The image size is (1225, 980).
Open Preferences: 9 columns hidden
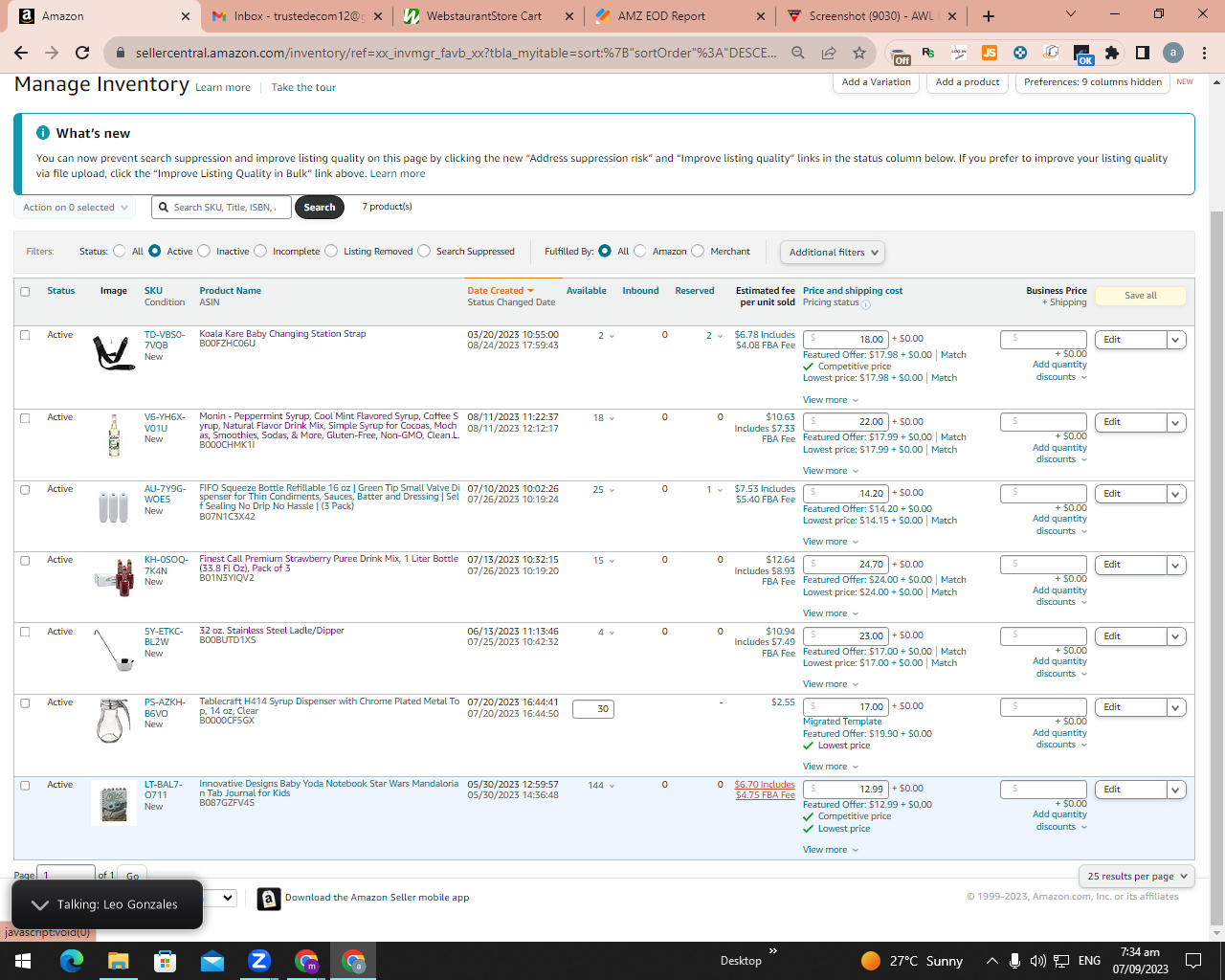pyautogui.click(x=1093, y=82)
